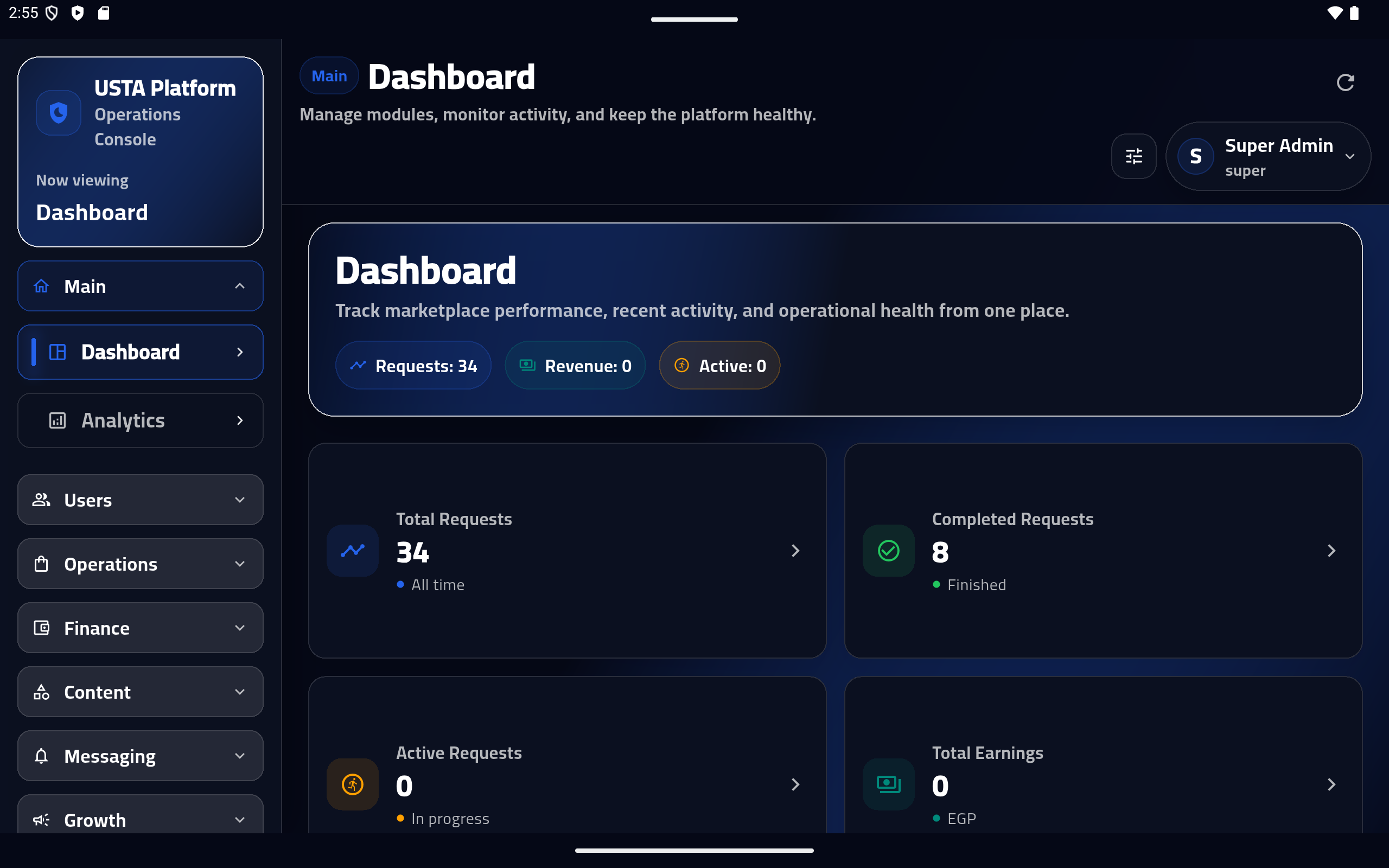
Task: Click the Users people icon in sidebar
Action: [x=41, y=500]
